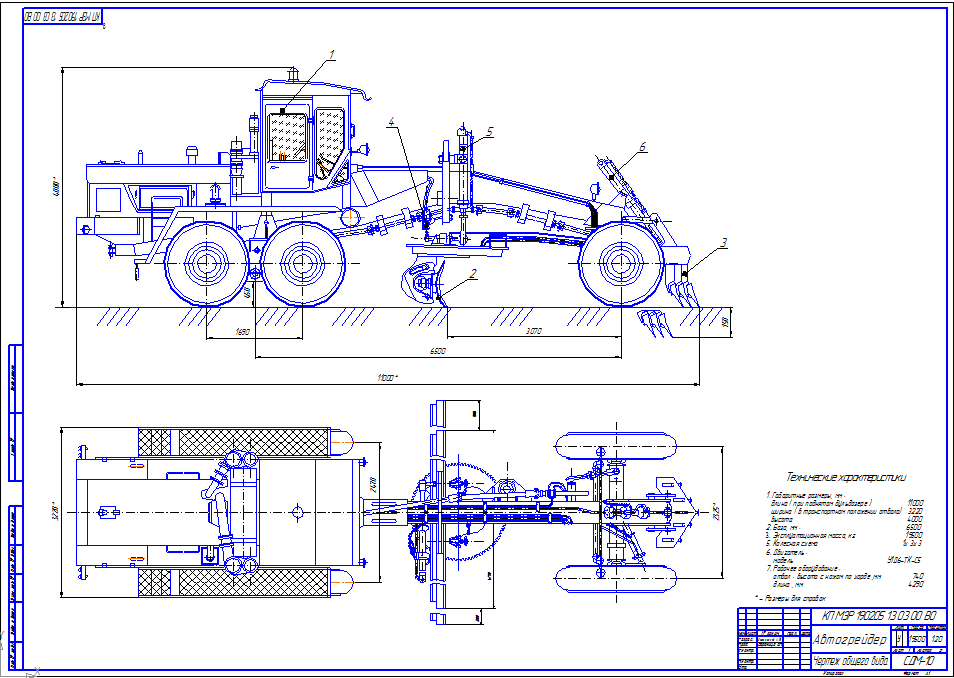Click the scale value 1:20 in the title block
The width and height of the screenshot is (954, 678).
point(937,640)
